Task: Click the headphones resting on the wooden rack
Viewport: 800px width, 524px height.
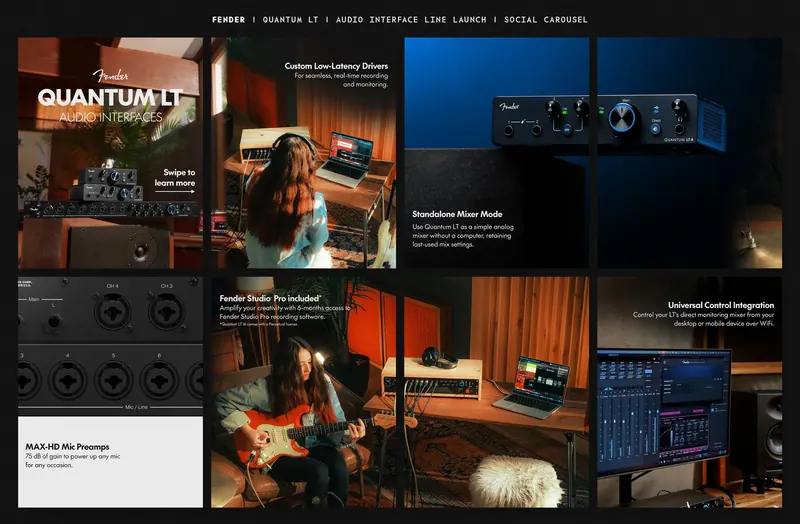Action: click(x=439, y=357)
